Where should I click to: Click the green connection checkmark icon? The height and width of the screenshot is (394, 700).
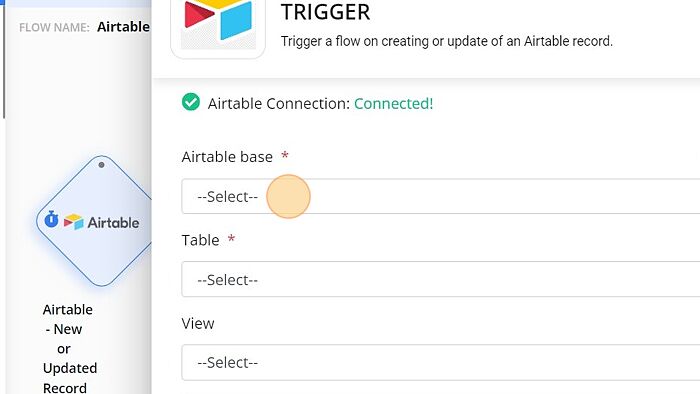tap(191, 102)
